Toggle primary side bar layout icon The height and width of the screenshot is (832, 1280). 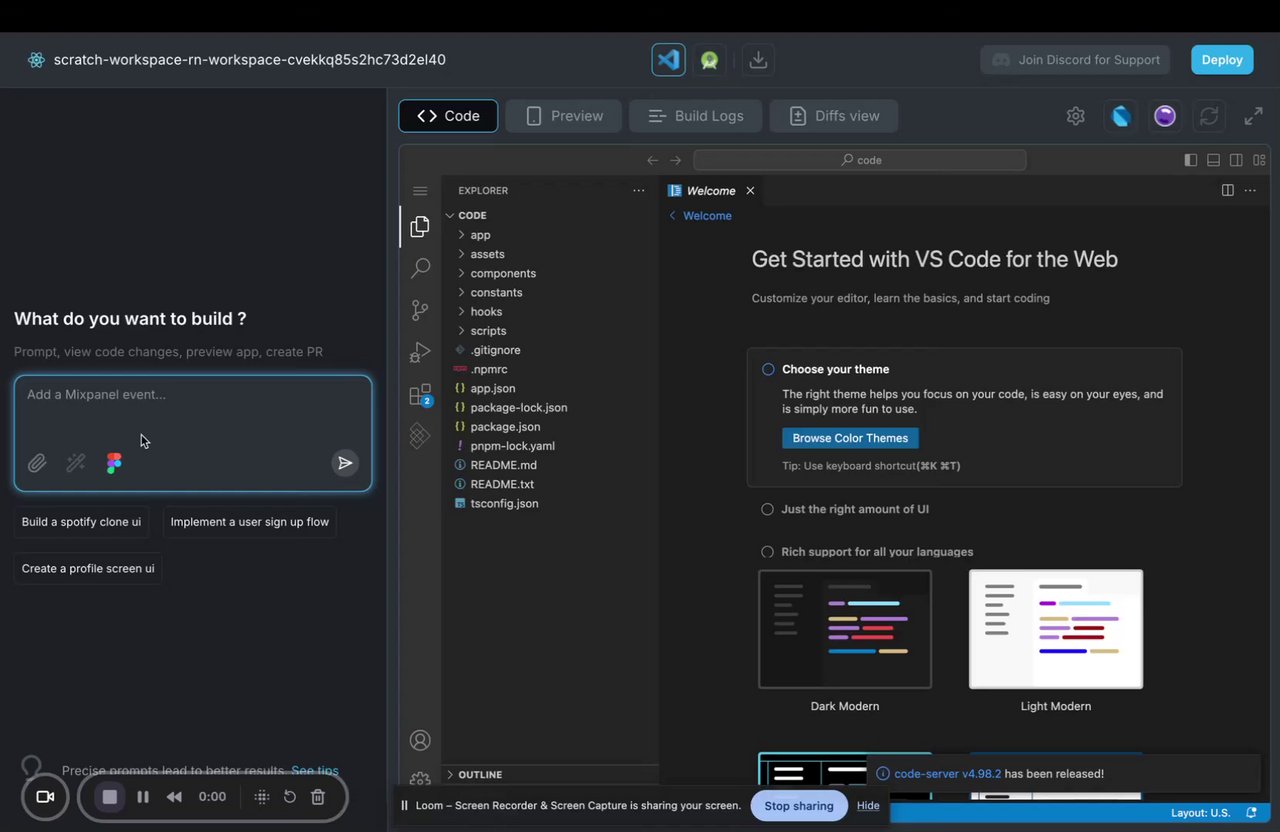[1190, 160]
